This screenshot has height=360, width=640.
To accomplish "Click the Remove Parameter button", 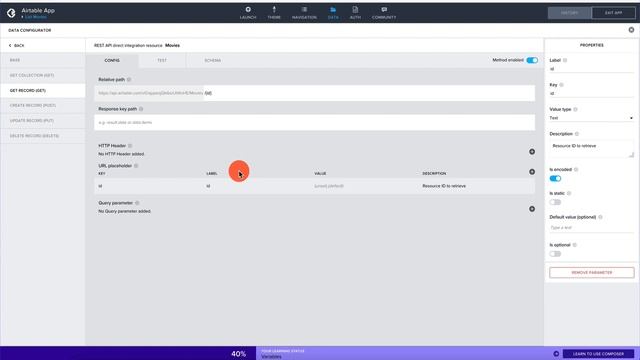I will (x=591, y=272).
